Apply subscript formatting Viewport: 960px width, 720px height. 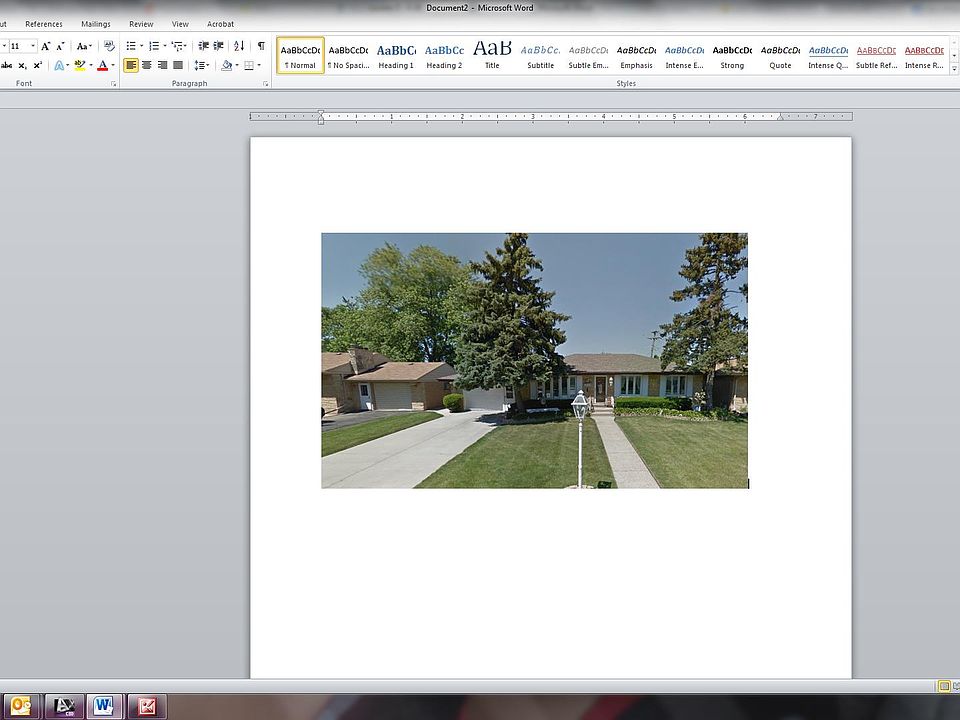22,65
